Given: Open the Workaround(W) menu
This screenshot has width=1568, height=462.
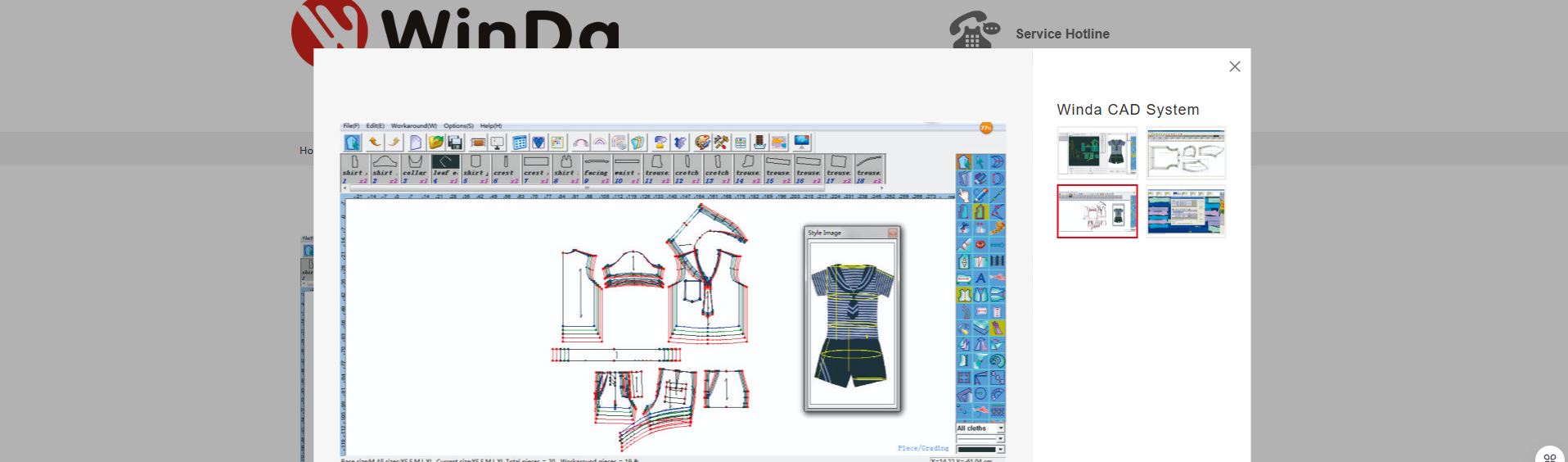Looking at the screenshot, I should click(413, 126).
